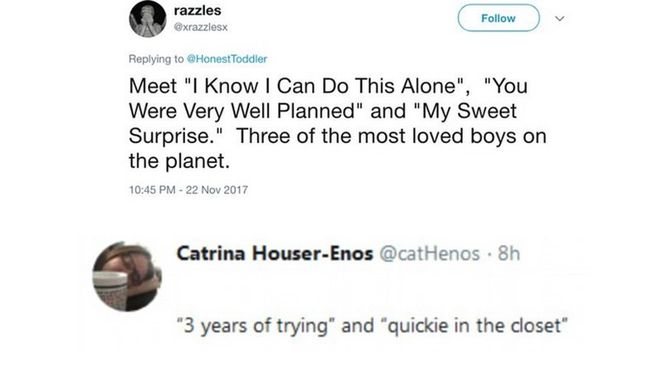Click the '3 years of trying' quote
The image size is (669, 372).
click(x=256, y=326)
